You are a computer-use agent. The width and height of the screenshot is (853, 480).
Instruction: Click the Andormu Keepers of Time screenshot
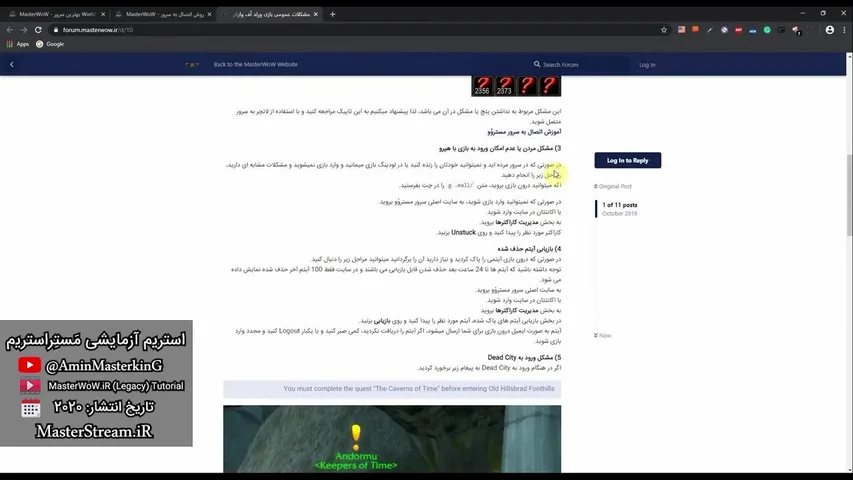[392, 439]
